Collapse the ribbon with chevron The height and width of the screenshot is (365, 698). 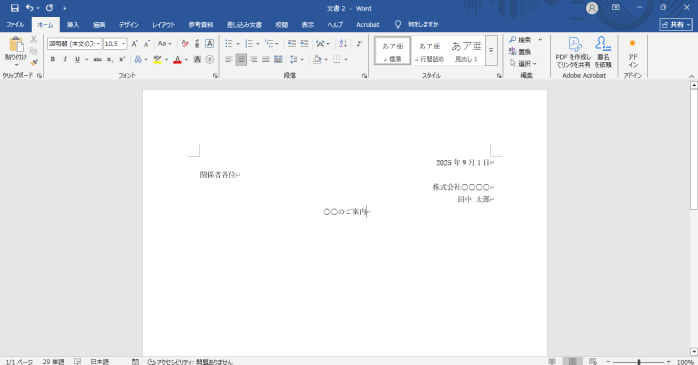pyautogui.click(x=691, y=76)
